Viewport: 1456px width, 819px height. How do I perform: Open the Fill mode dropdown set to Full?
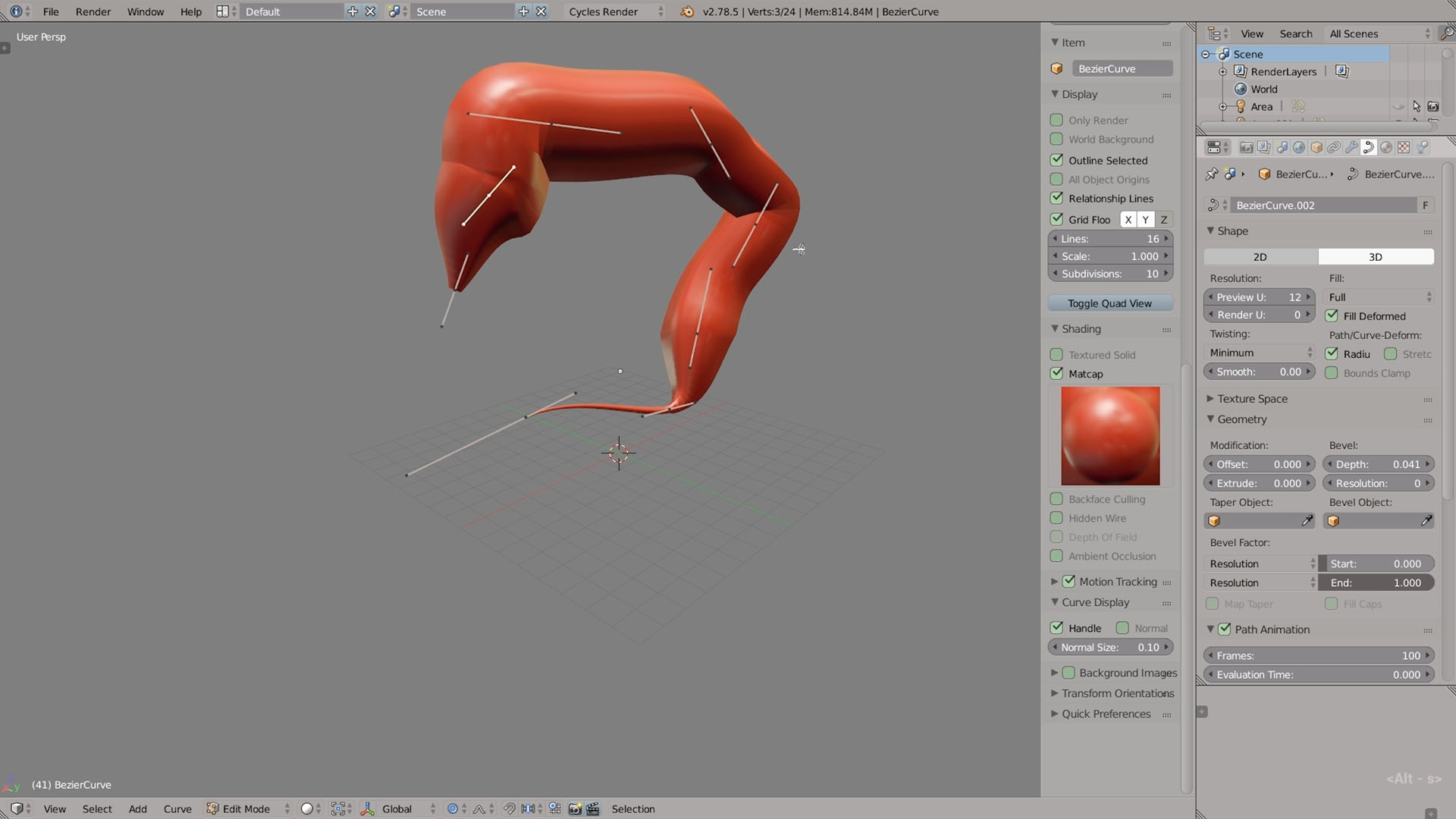click(x=1379, y=297)
